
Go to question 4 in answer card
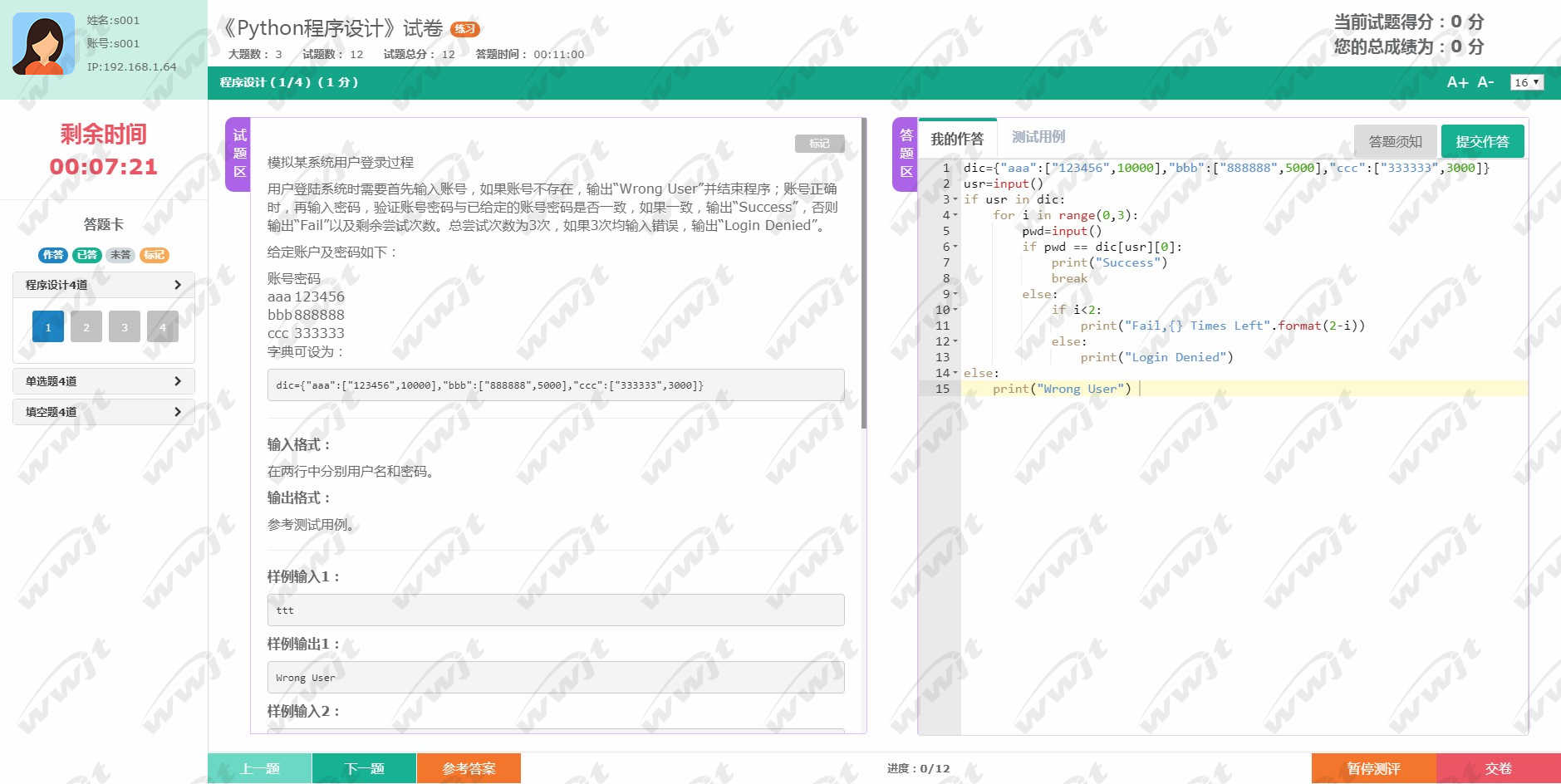click(163, 326)
